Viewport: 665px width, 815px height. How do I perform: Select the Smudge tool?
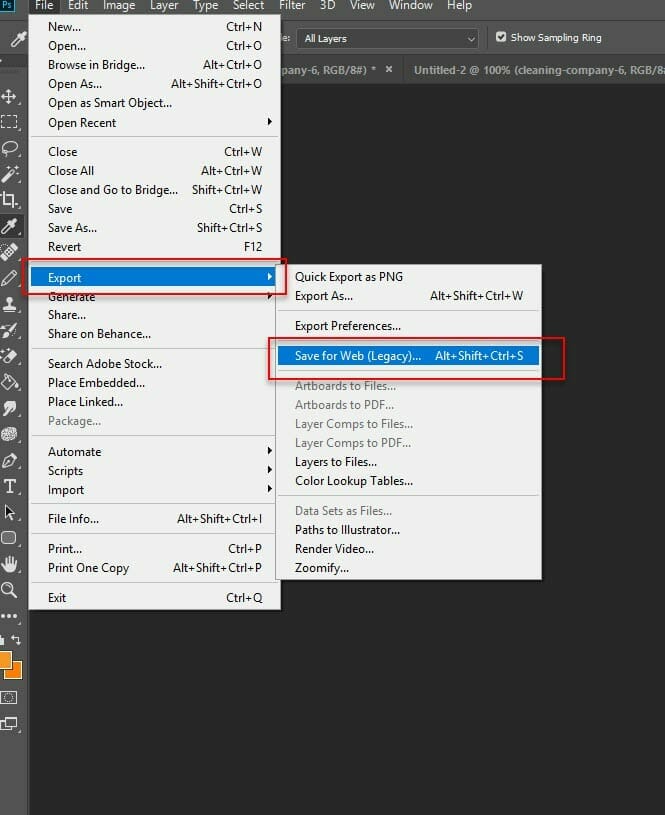9,408
